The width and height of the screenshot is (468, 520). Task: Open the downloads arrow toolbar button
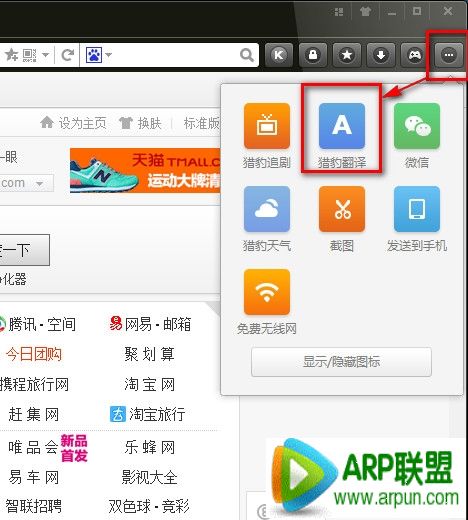pyautogui.click(x=381, y=55)
